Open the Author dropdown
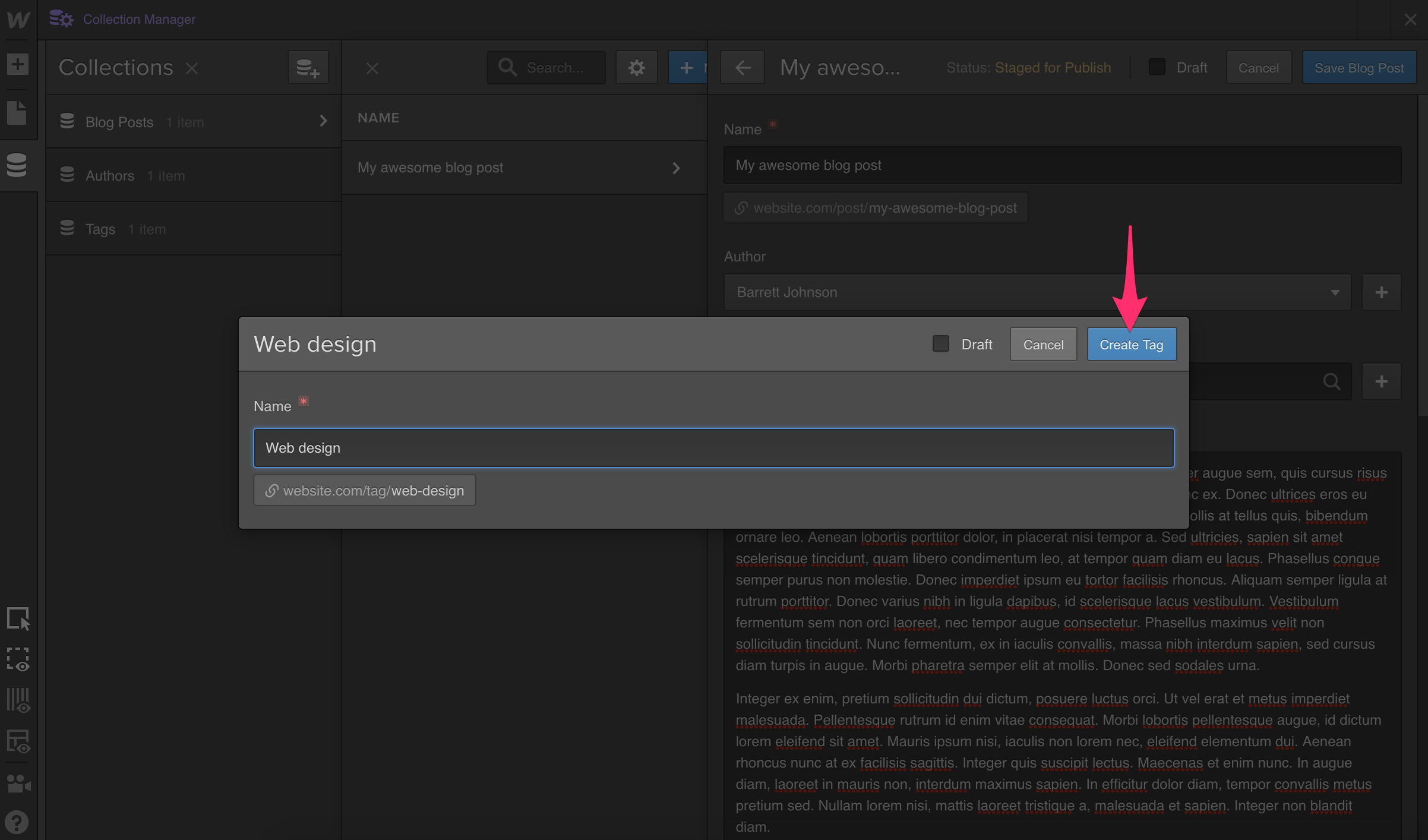 pyautogui.click(x=1037, y=292)
